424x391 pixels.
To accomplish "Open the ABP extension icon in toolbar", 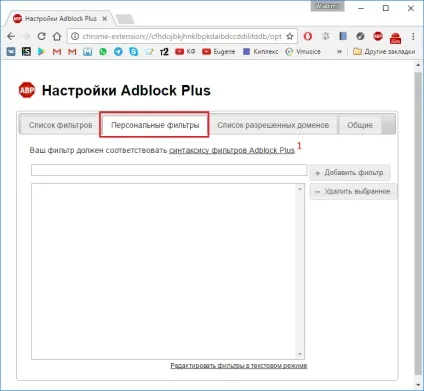I will point(378,36).
